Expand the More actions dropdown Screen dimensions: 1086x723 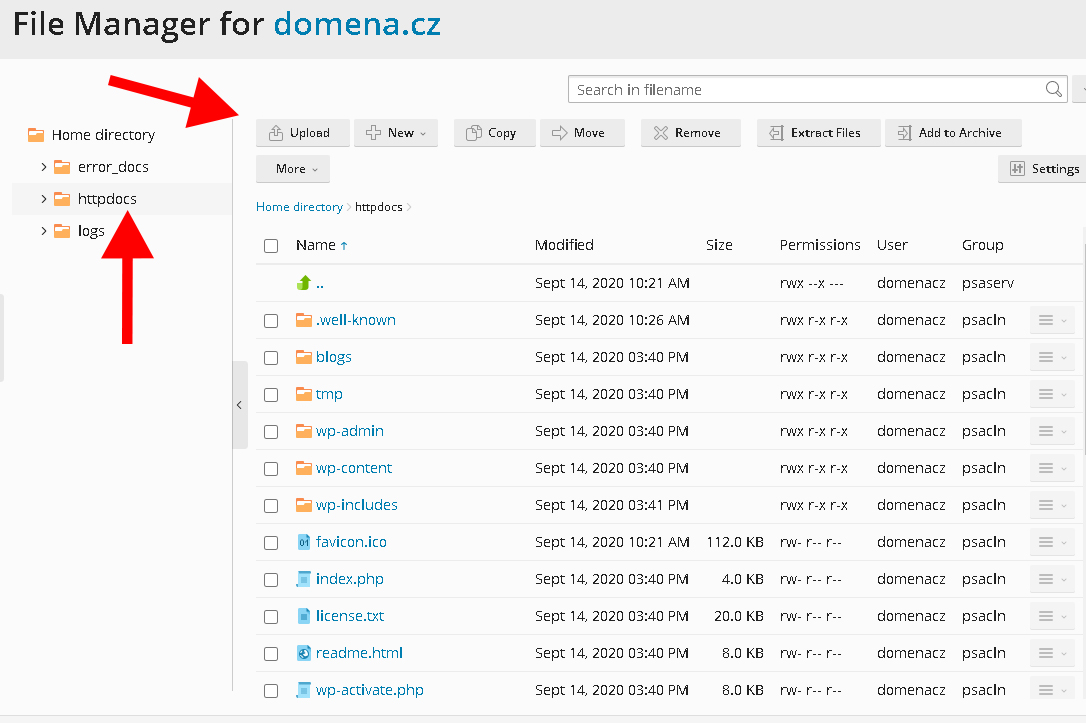click(293, 169)
